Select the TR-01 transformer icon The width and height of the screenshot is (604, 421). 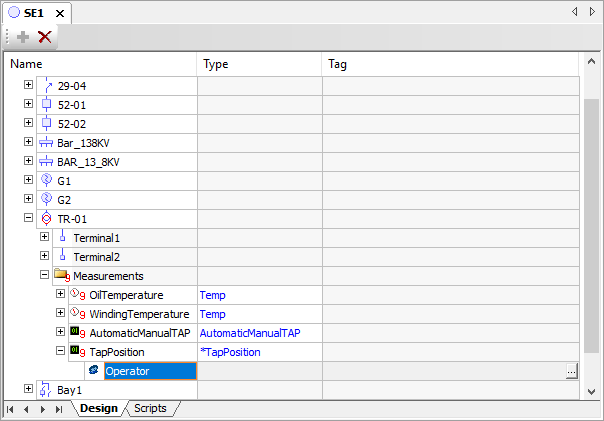coord(46,219)
